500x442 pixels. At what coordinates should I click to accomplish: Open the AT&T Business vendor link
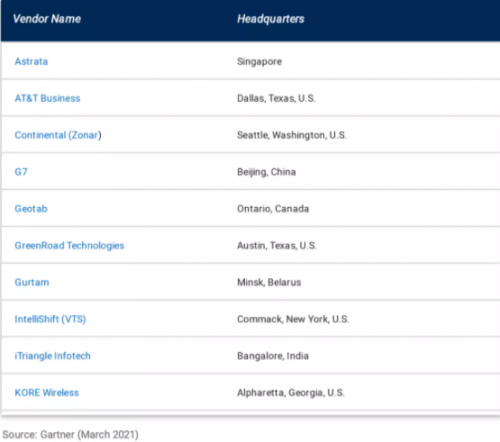point(47,98)
